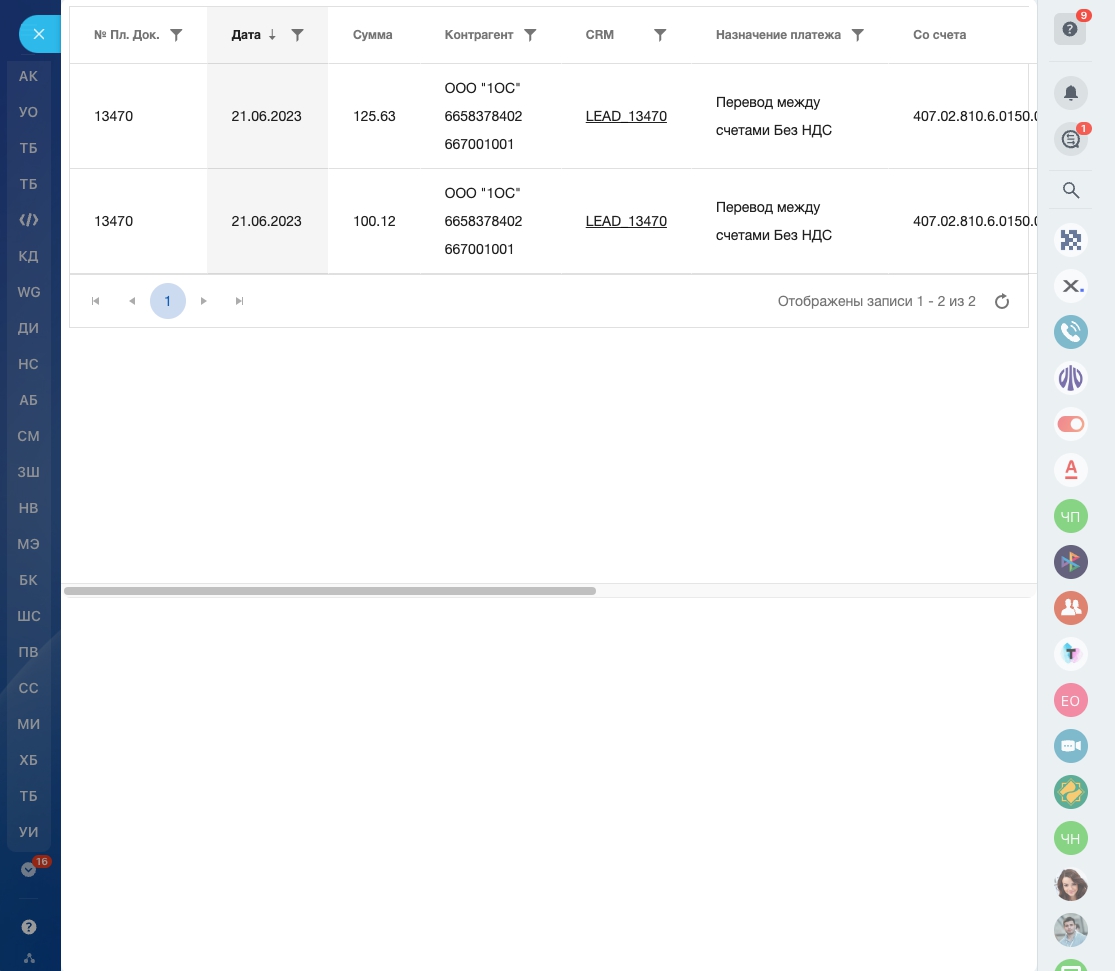Open the УИ sidebar item
The height and width of the screenshot is (971, 1115).
tap(28, 832)
